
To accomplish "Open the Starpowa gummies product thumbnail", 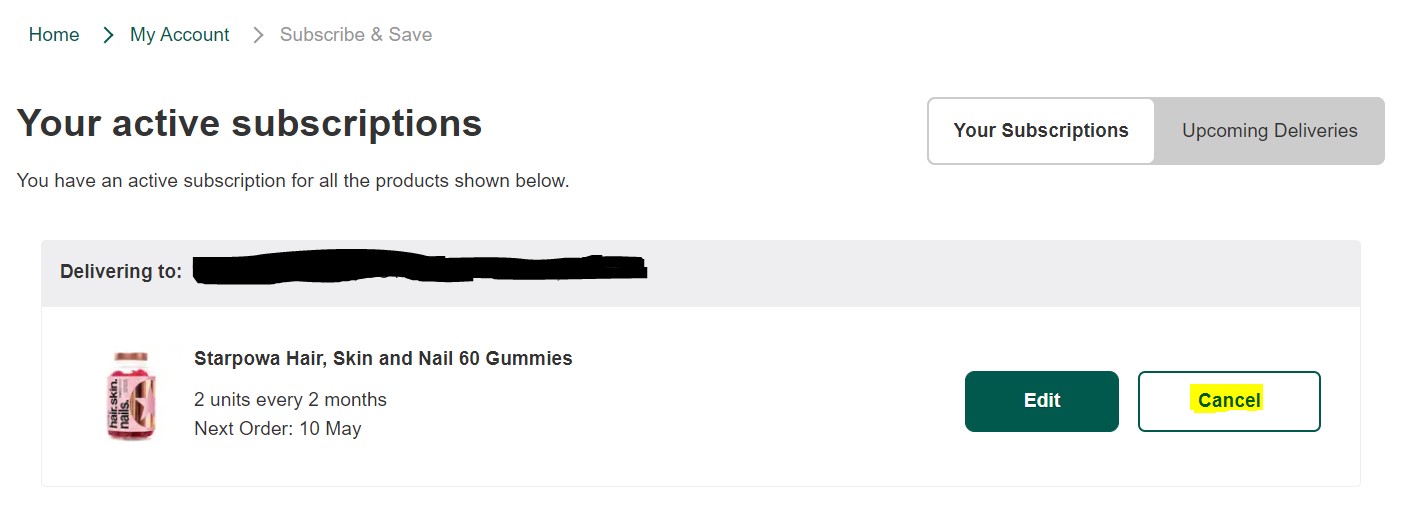I will point(131,396).
